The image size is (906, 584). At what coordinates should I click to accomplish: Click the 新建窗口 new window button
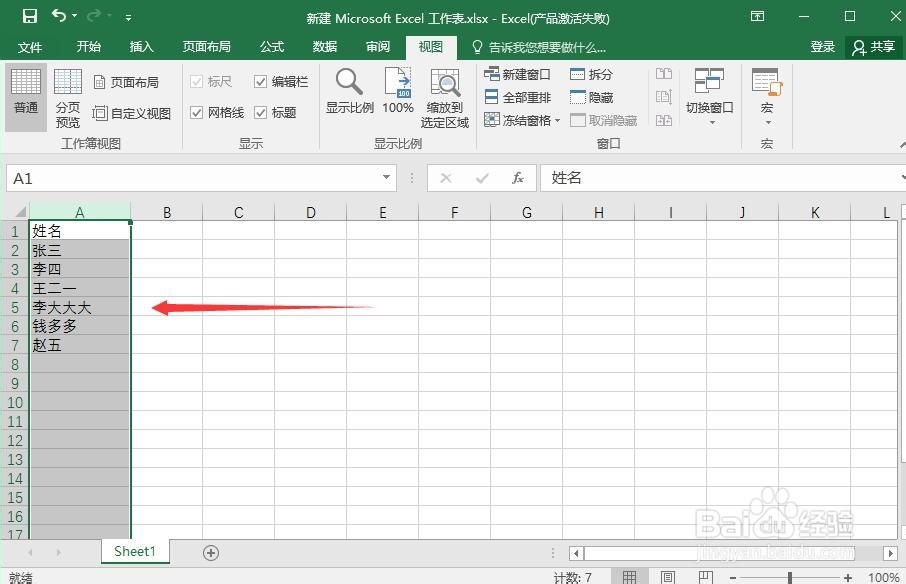click(517, 75)
